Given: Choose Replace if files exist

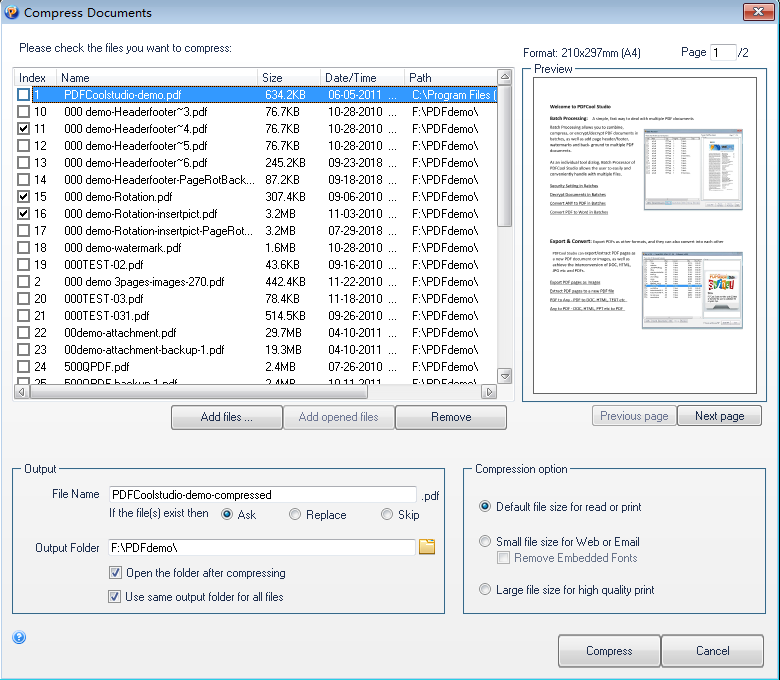Looking at the screenshot, I should click(294, 514).
